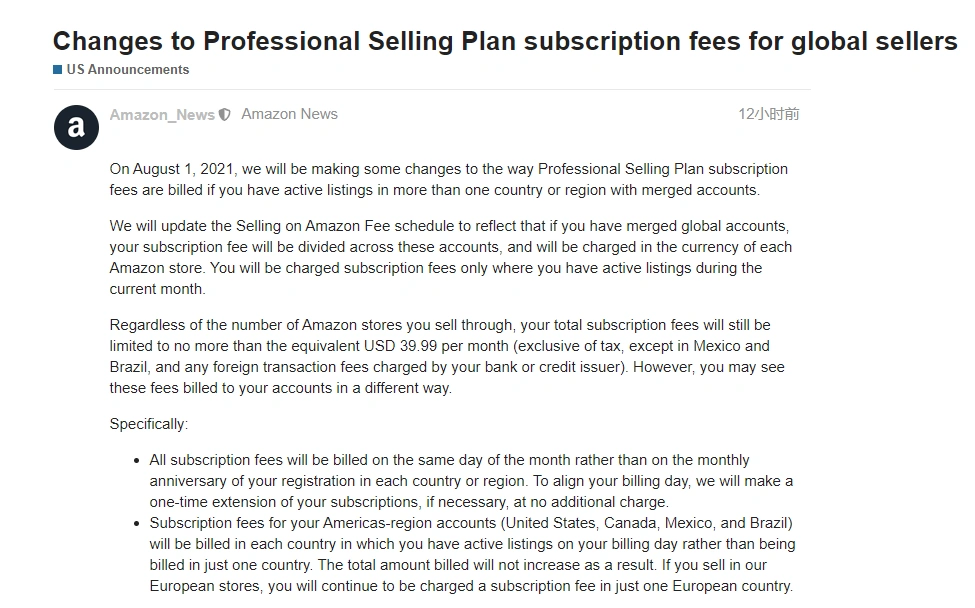This screenshot has width=975, height=608.
Task: Click the bullet dot before 'All subscription fees'
Action: (x=137, y=461)
